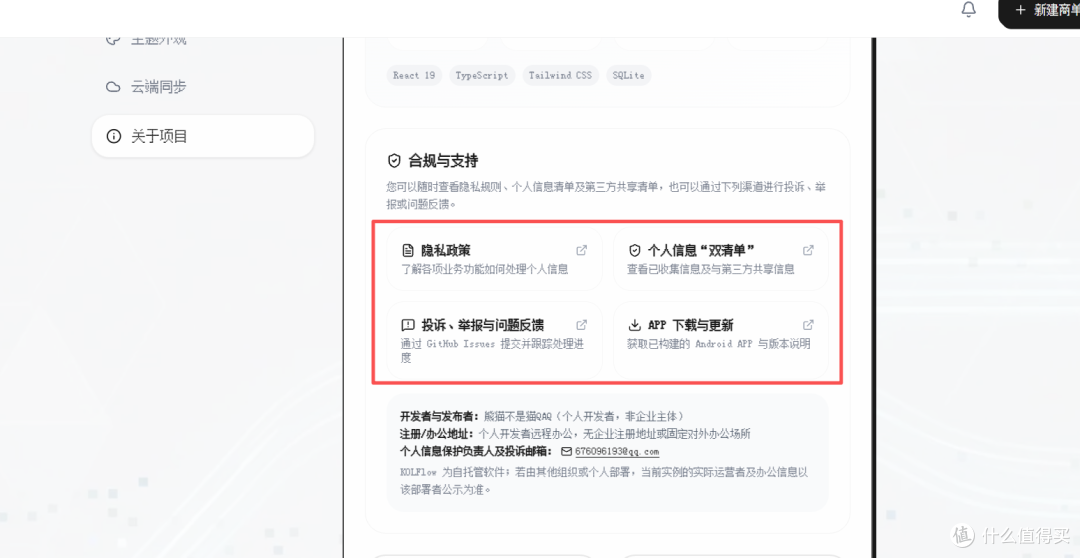Click external-link icon on 个人信息双清单 card
The width and height of the screenshot is (1080, 558).
coord(809,250)
